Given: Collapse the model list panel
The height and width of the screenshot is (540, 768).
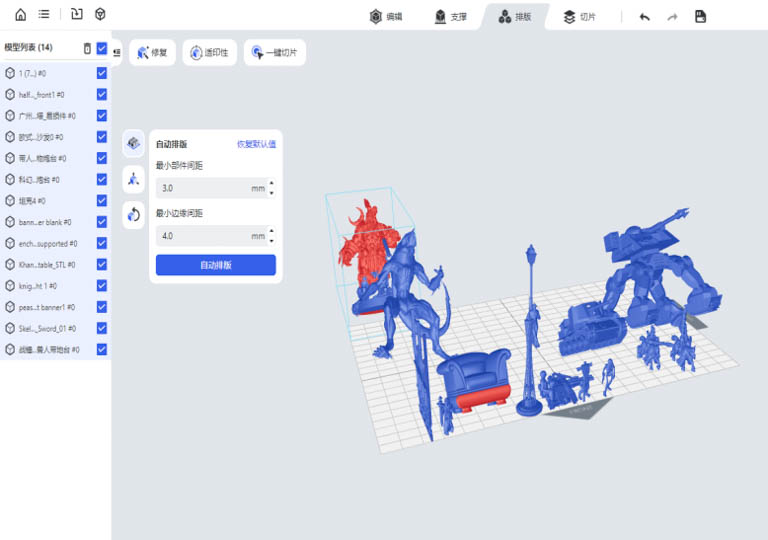Looking at the screenshot, I should click(117, 52).
